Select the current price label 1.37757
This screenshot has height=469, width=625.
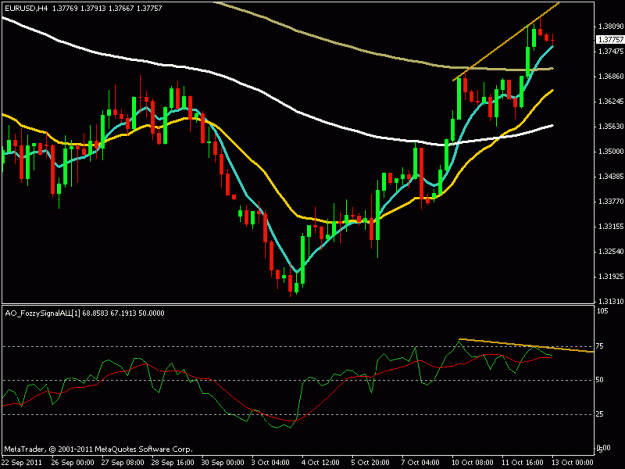pos(610,39)
